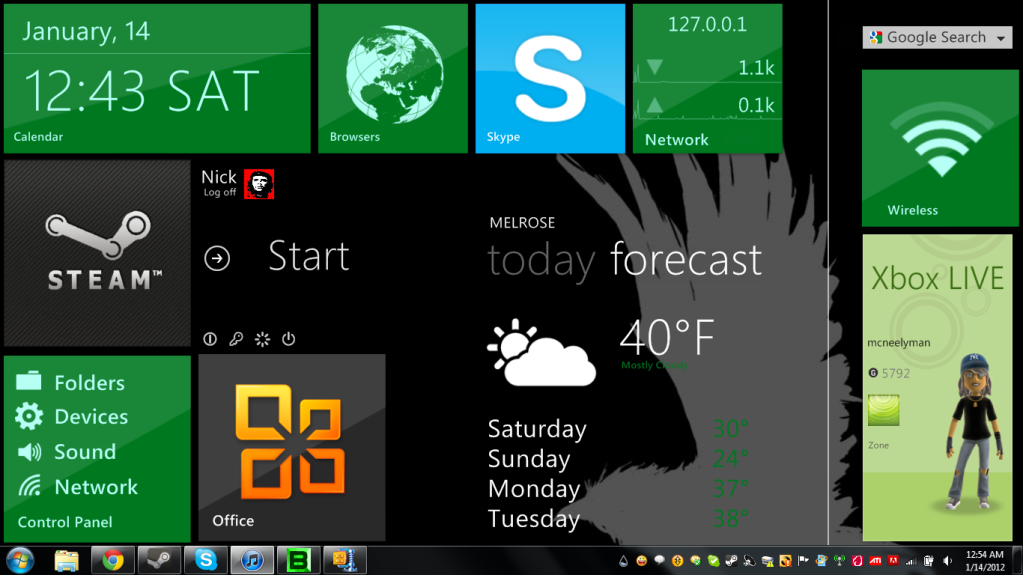Click the Xbox avatar figure
This screenshot has width=1023, height=575.
(x=975, y=432)
